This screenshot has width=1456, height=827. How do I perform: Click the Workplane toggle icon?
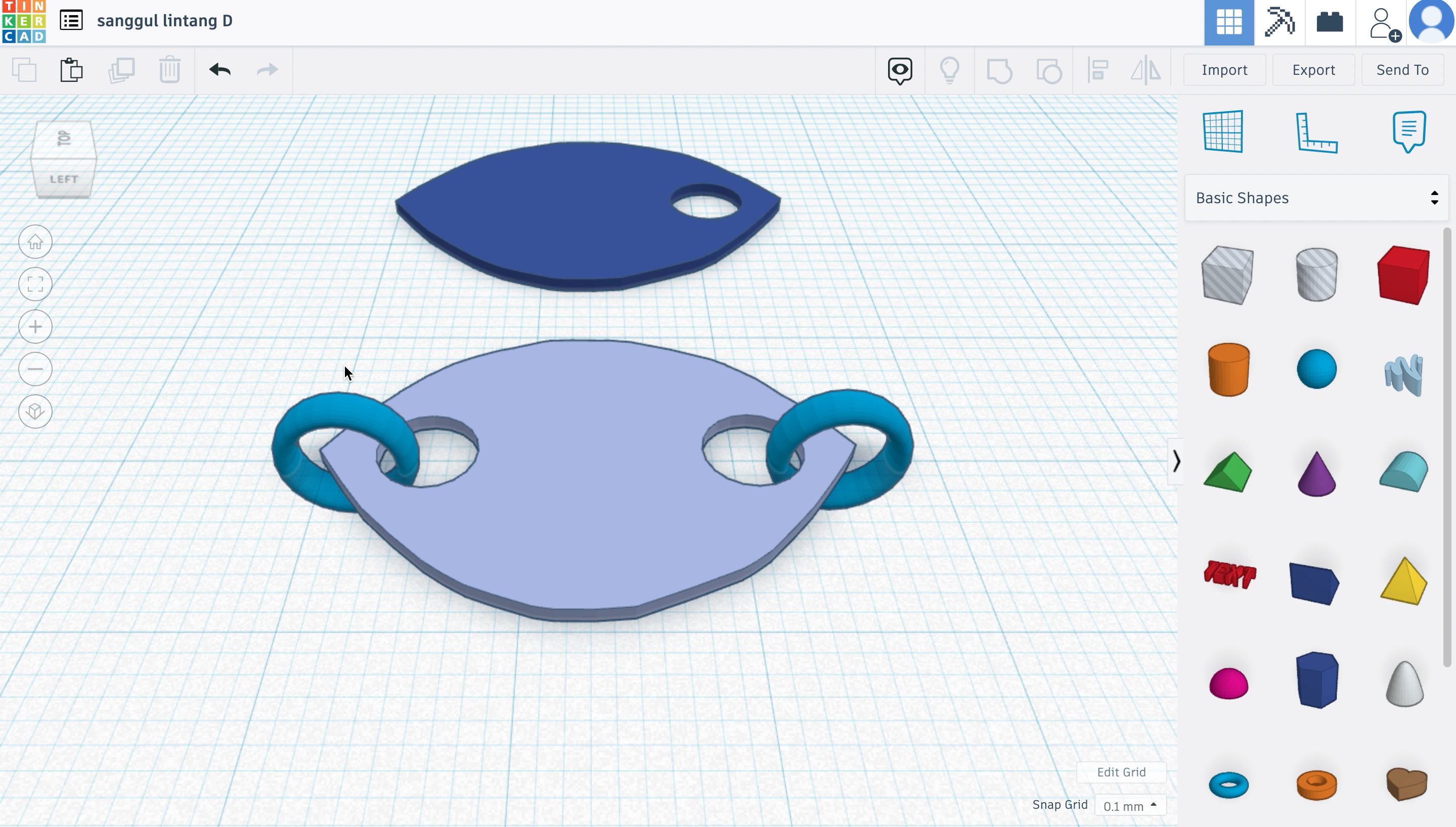[x=1223, y=131]
